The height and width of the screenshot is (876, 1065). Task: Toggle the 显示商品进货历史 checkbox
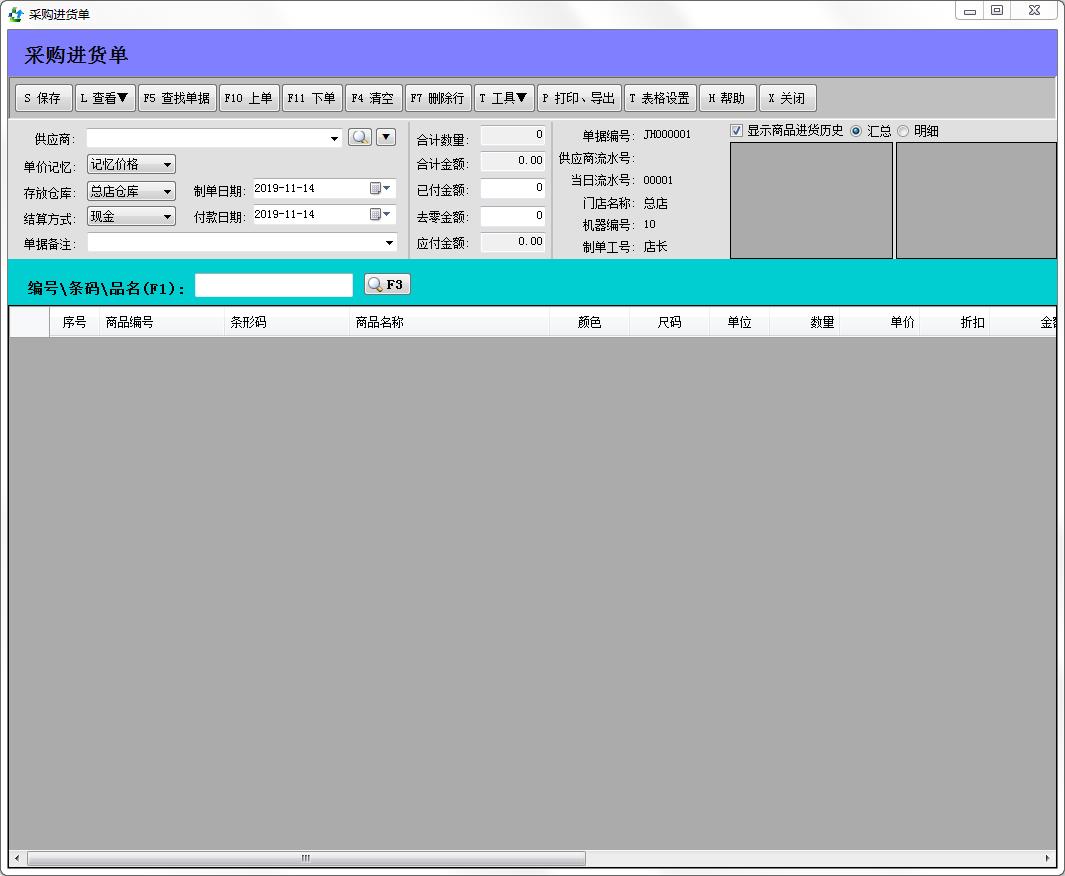[737, 131]
